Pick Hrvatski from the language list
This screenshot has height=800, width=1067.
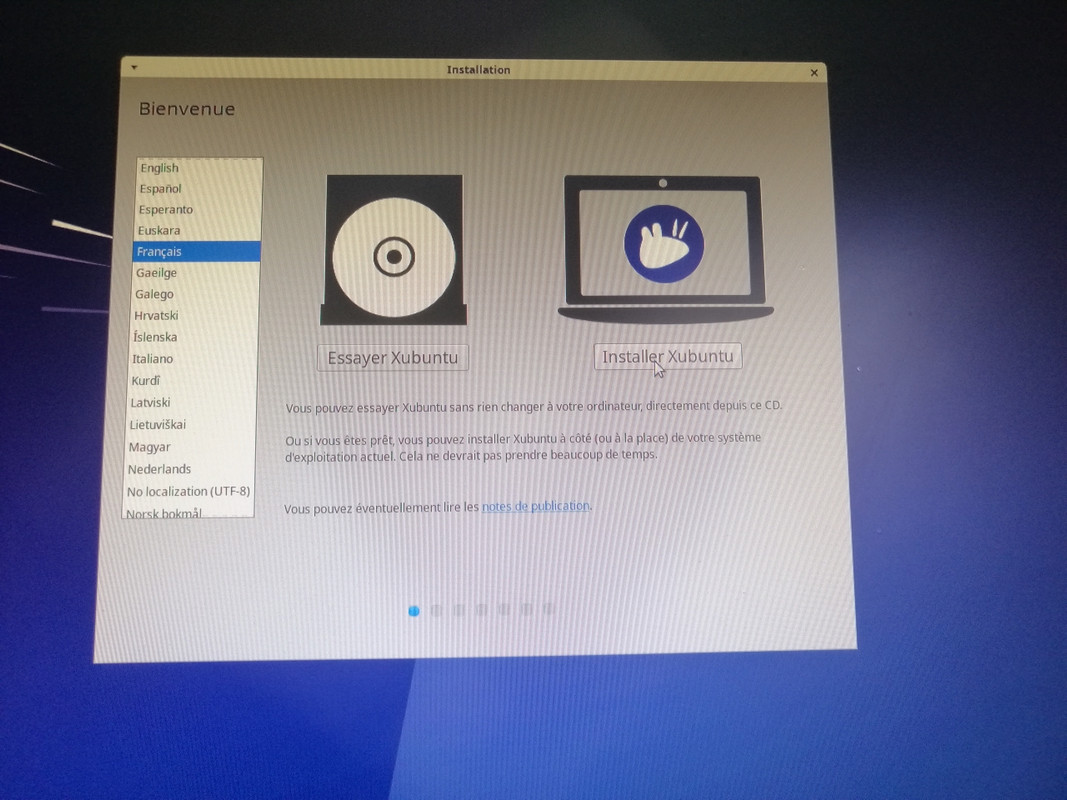click(x=194, y=316)
